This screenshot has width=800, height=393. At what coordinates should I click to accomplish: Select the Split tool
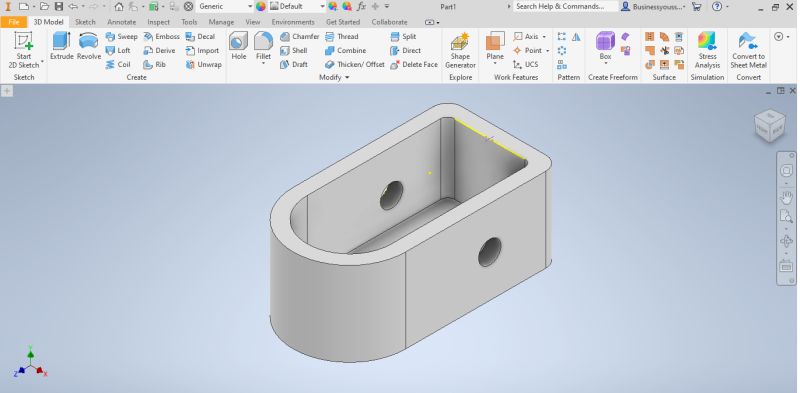pos(403,37)
